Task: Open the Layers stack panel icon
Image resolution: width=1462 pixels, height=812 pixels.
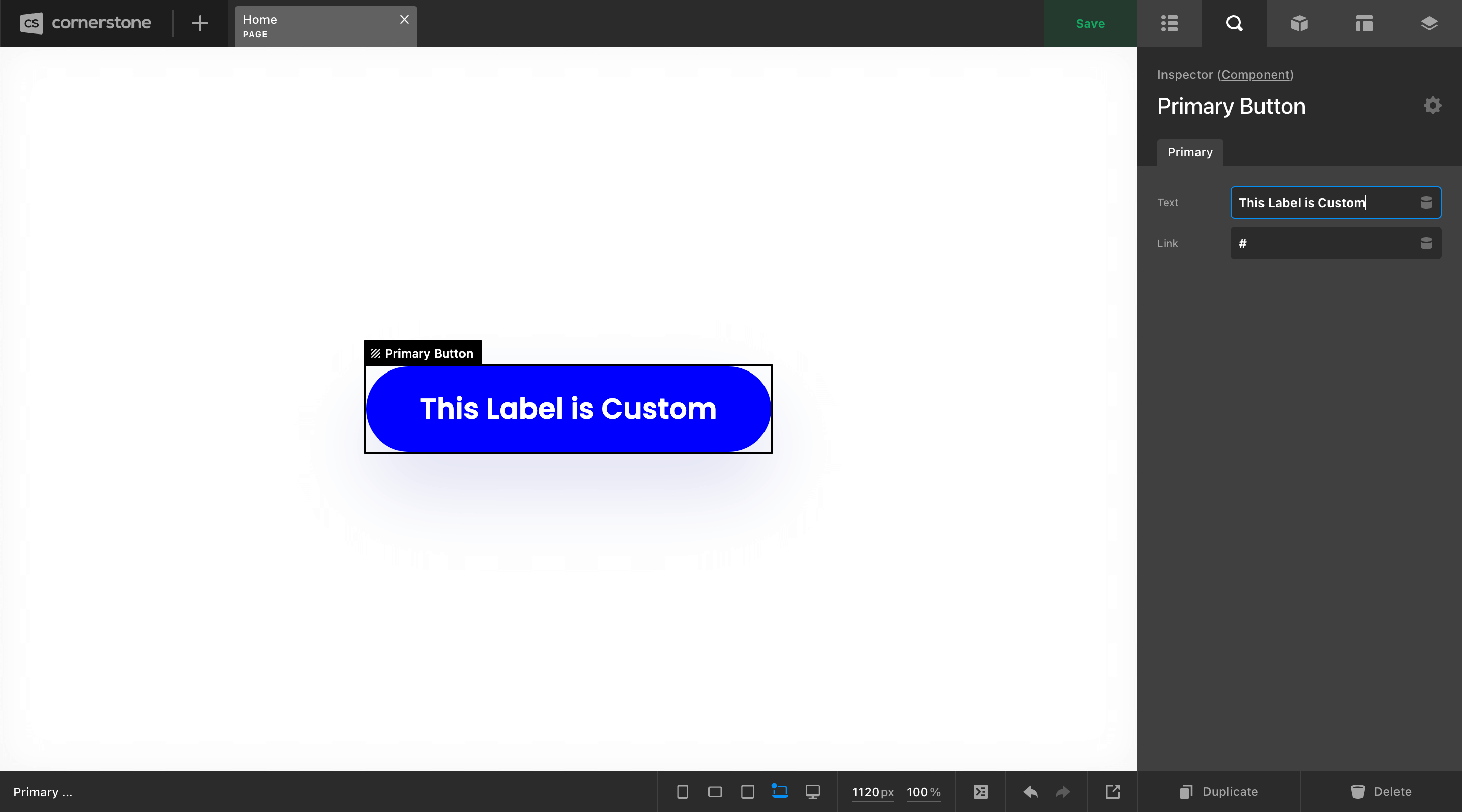Action: click(1429, 23)
